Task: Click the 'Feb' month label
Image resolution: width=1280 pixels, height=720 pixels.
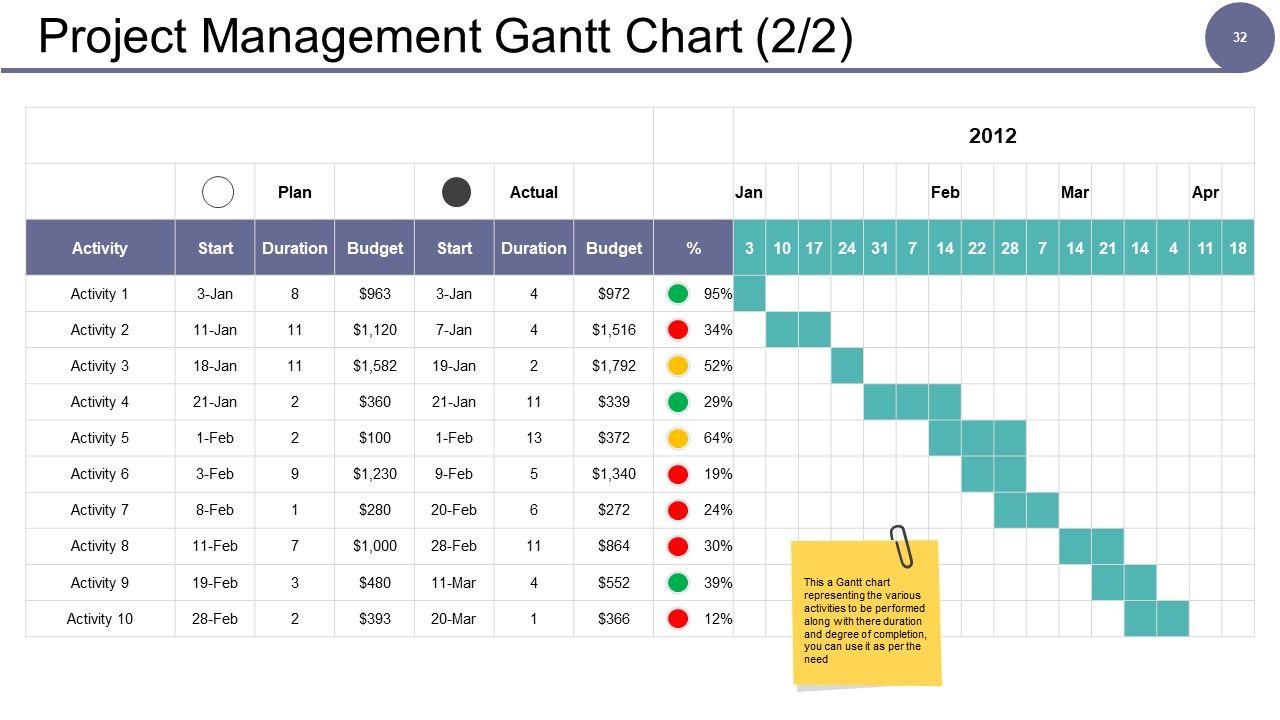Action: 945,192
